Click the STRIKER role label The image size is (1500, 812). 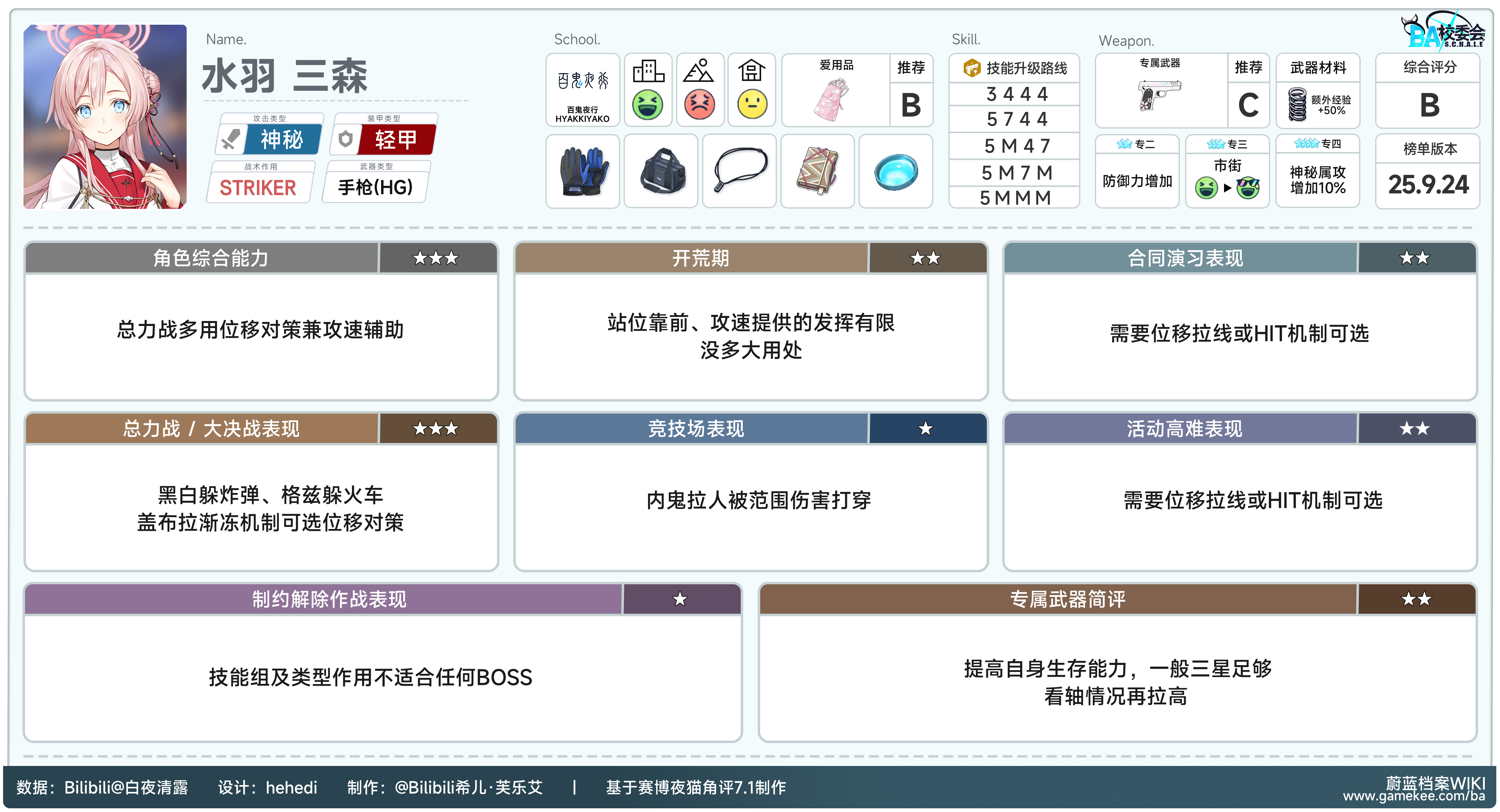coord(258,188)
